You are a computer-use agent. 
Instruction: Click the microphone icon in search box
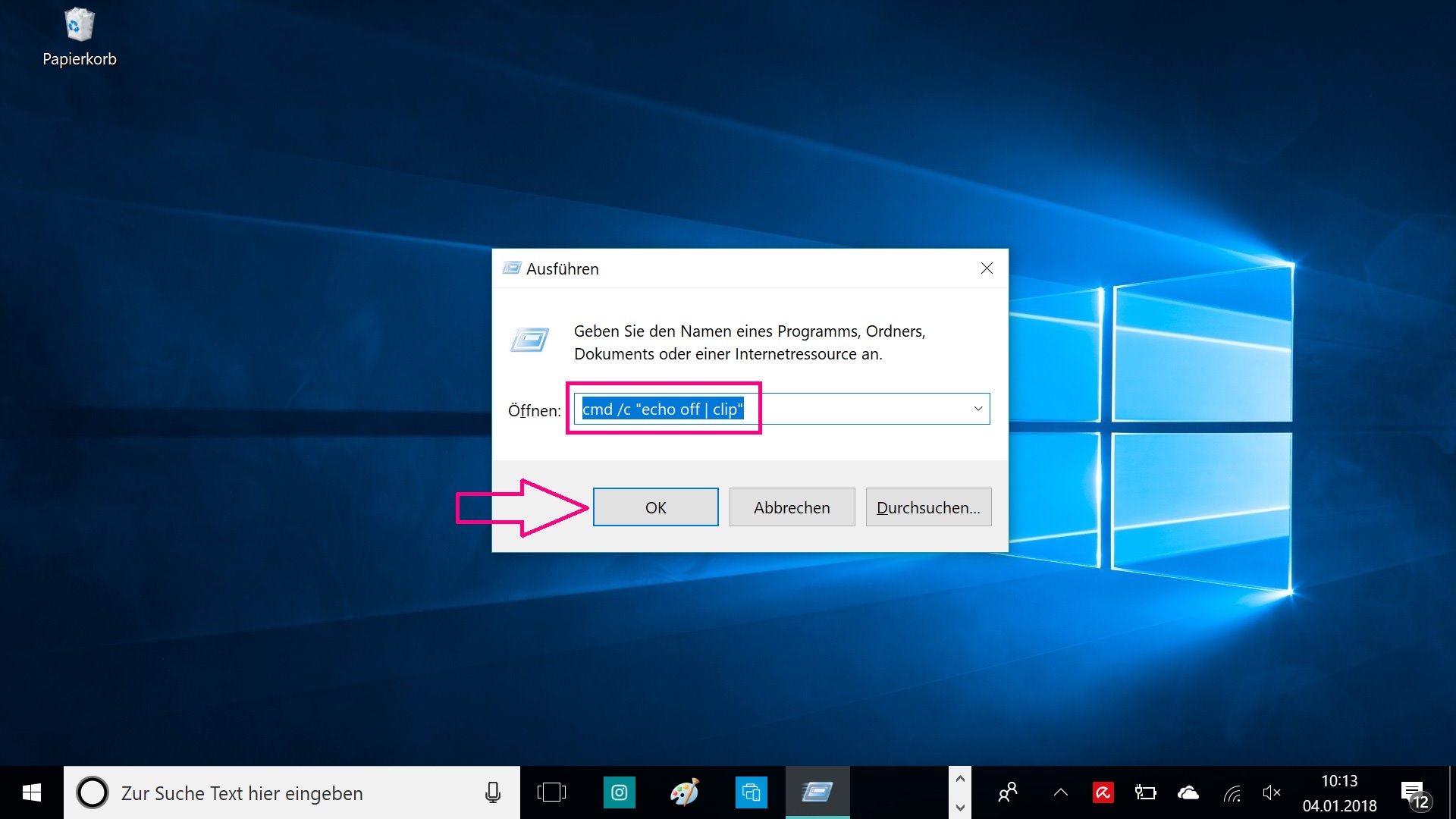click(493, 793)
